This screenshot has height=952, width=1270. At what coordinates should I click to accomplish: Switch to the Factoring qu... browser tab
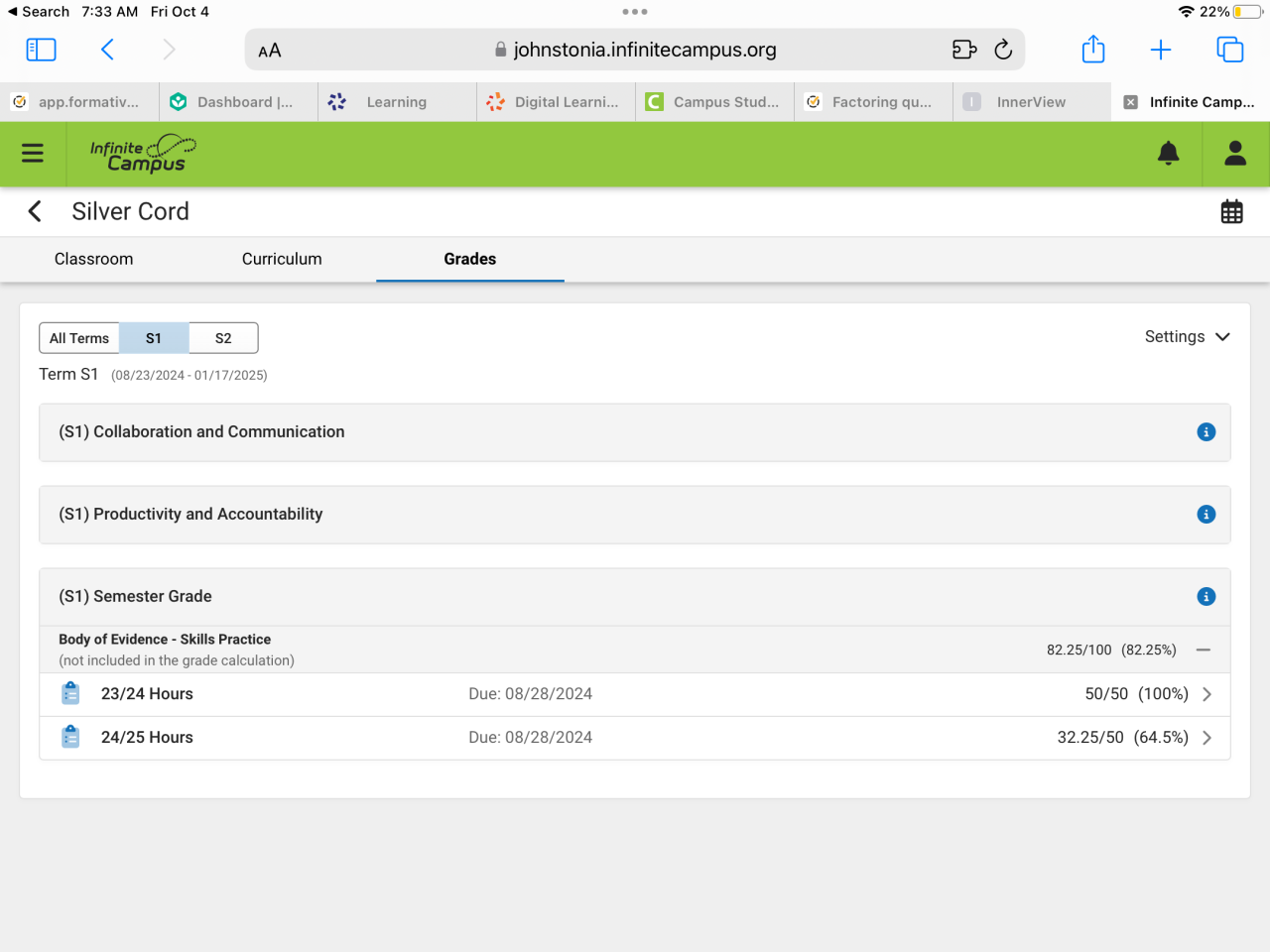[x=873, y=102]
